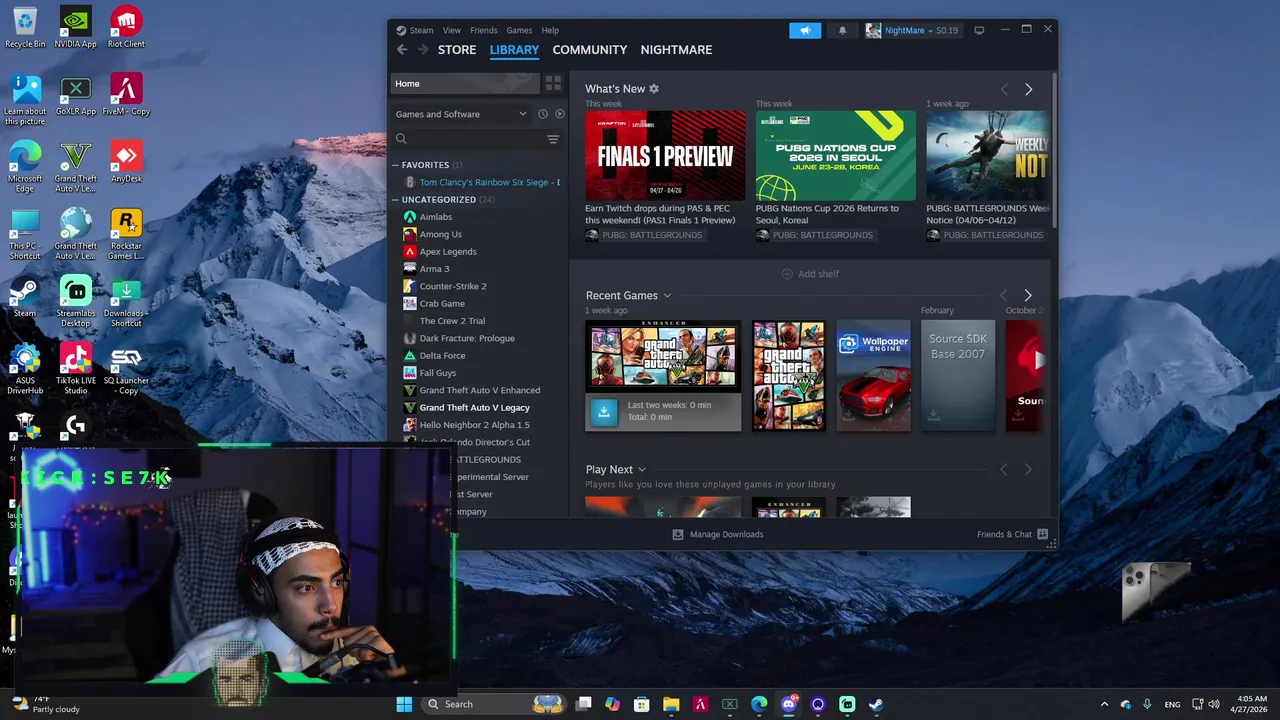This screenshot has height=720, width=1280.
Task: Switch to the STORE tab
Action: (x=457, y=50)
